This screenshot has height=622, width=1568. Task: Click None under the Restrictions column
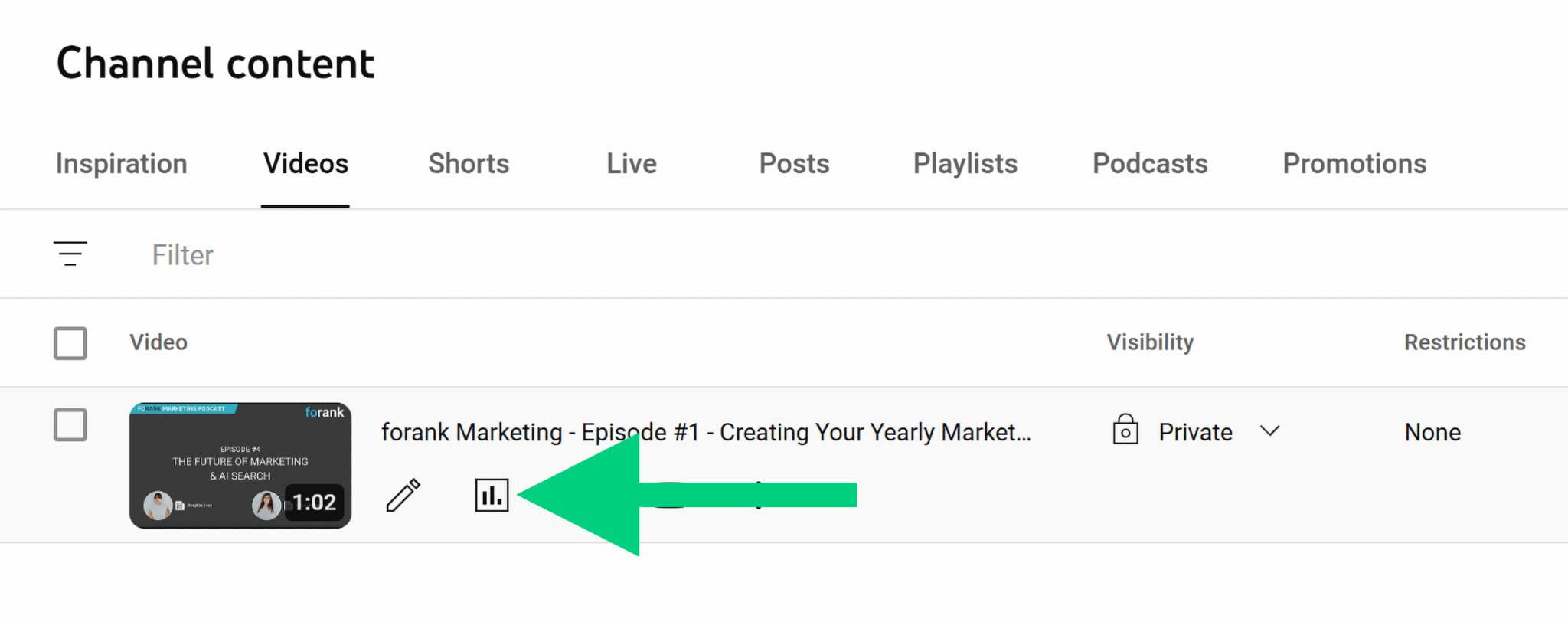pyautogui.click(x=1432, y=431)
